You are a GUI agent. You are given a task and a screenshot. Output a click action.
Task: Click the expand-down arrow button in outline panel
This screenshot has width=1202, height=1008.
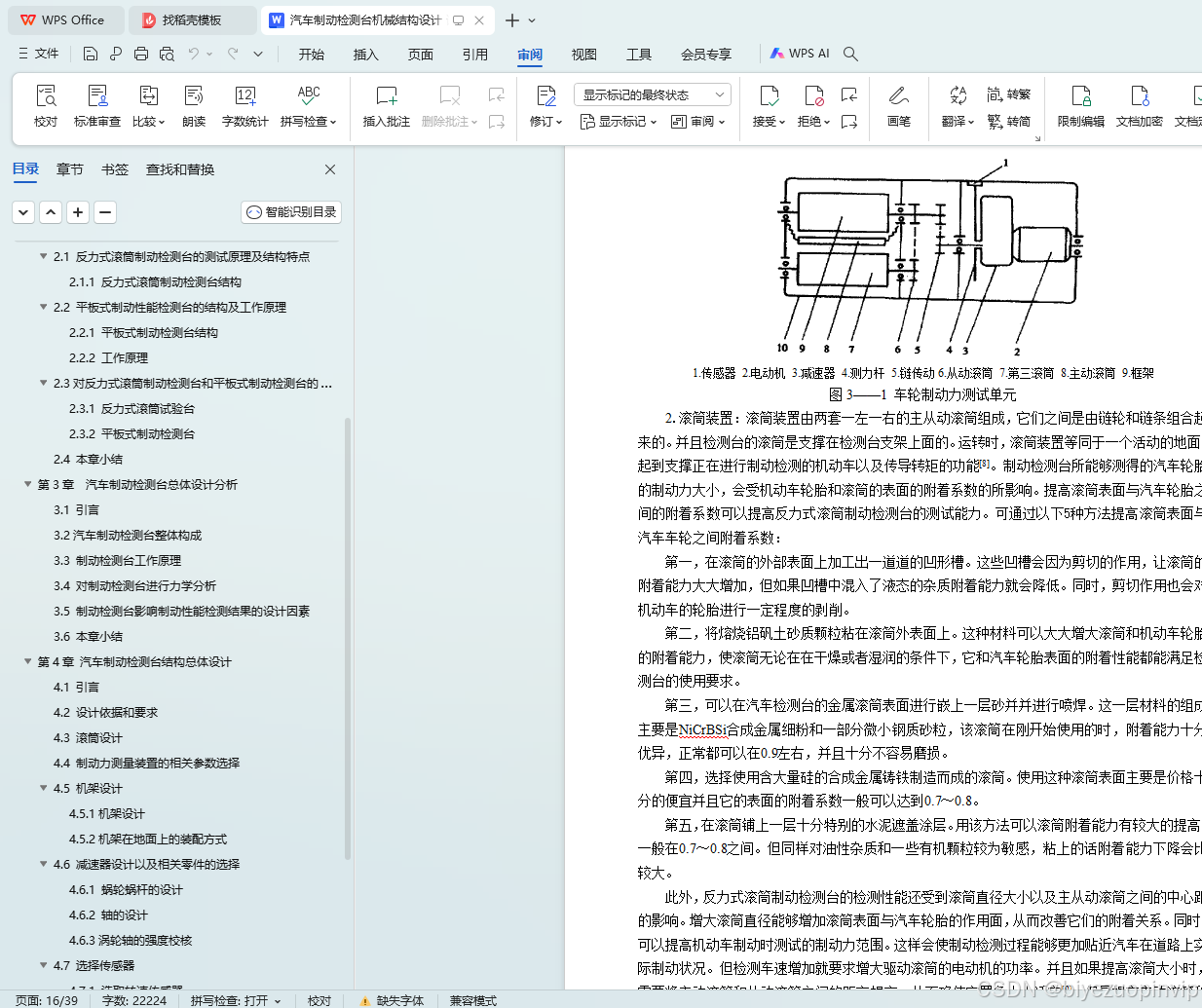(x=23, y=211)
